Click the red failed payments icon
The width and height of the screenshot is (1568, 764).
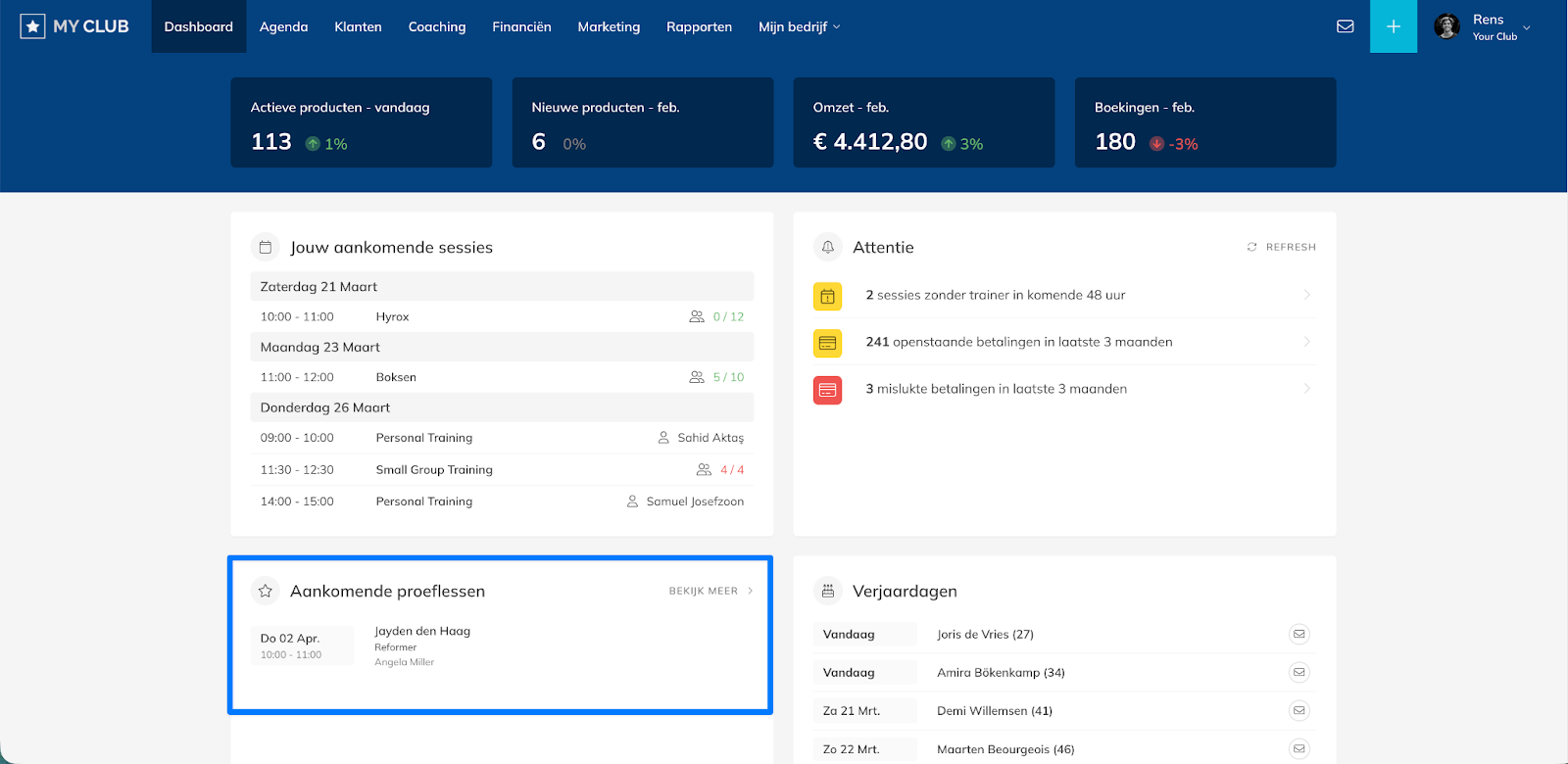827,390
